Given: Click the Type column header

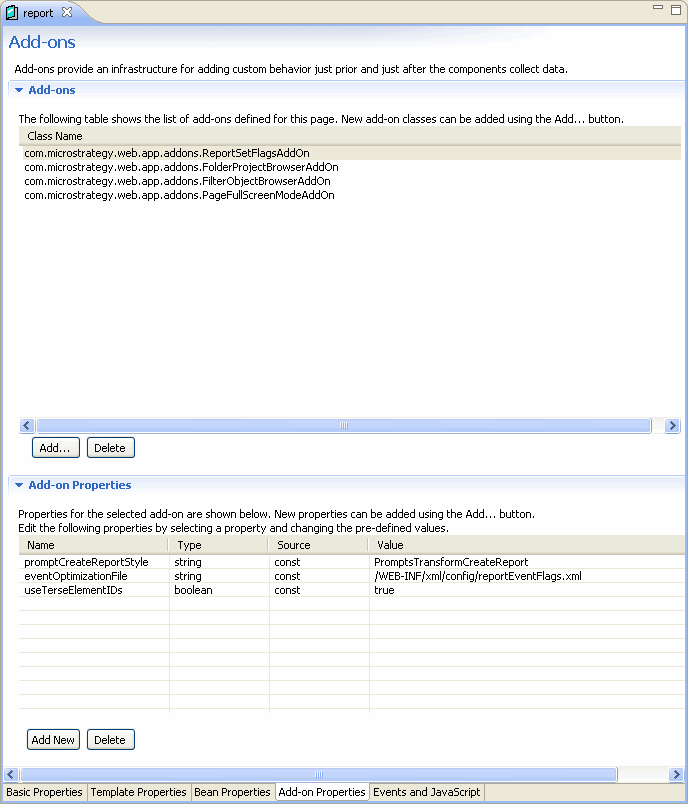Looking at the screenshot, I should pyautogui.click(x=218, y=545).
